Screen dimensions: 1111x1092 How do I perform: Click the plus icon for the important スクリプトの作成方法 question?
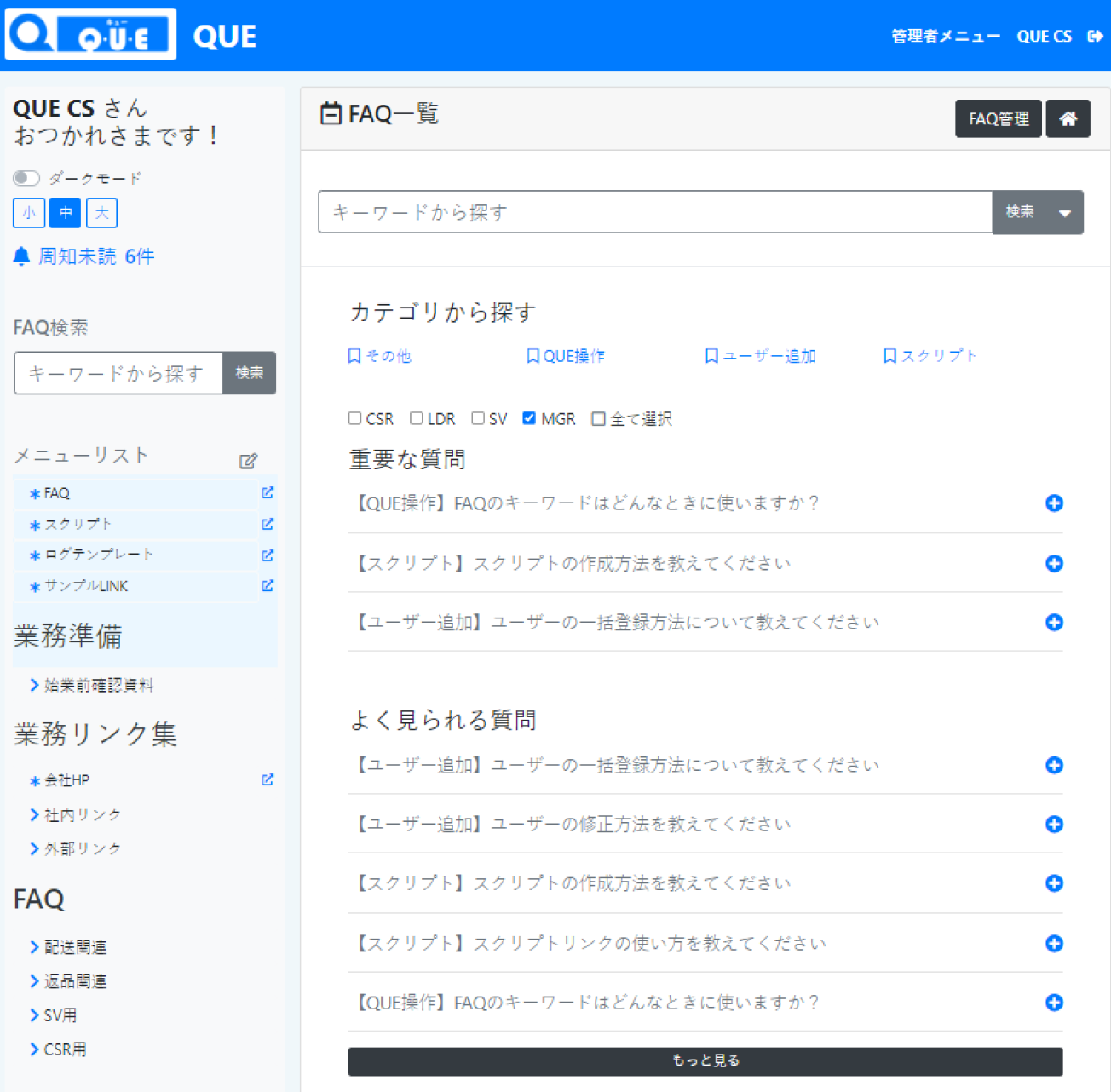point(1054,563)
